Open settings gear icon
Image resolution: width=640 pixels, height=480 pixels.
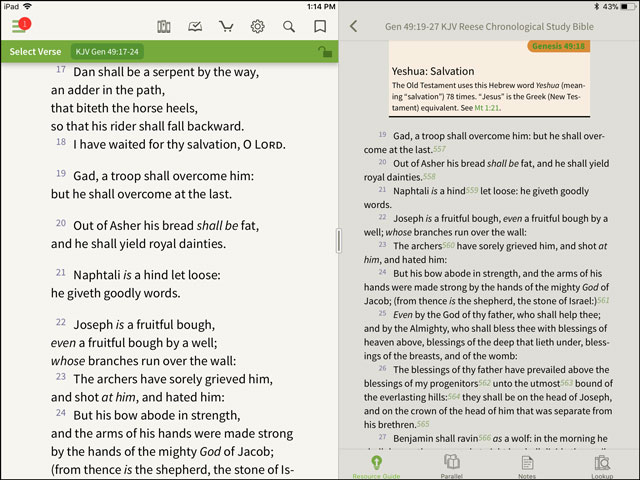(x=258, y=27)
